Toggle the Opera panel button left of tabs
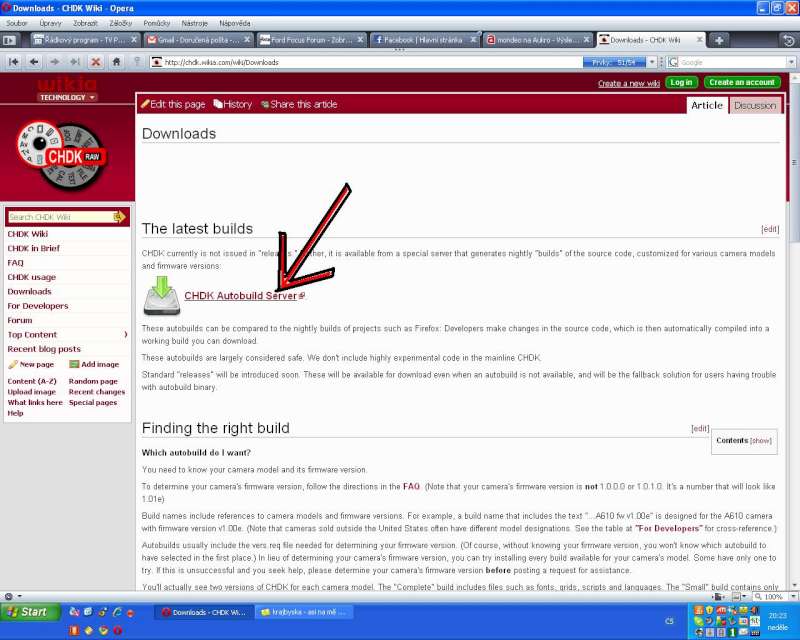The width and height of the screenshot is (800, 640). (x=10, y=40)
